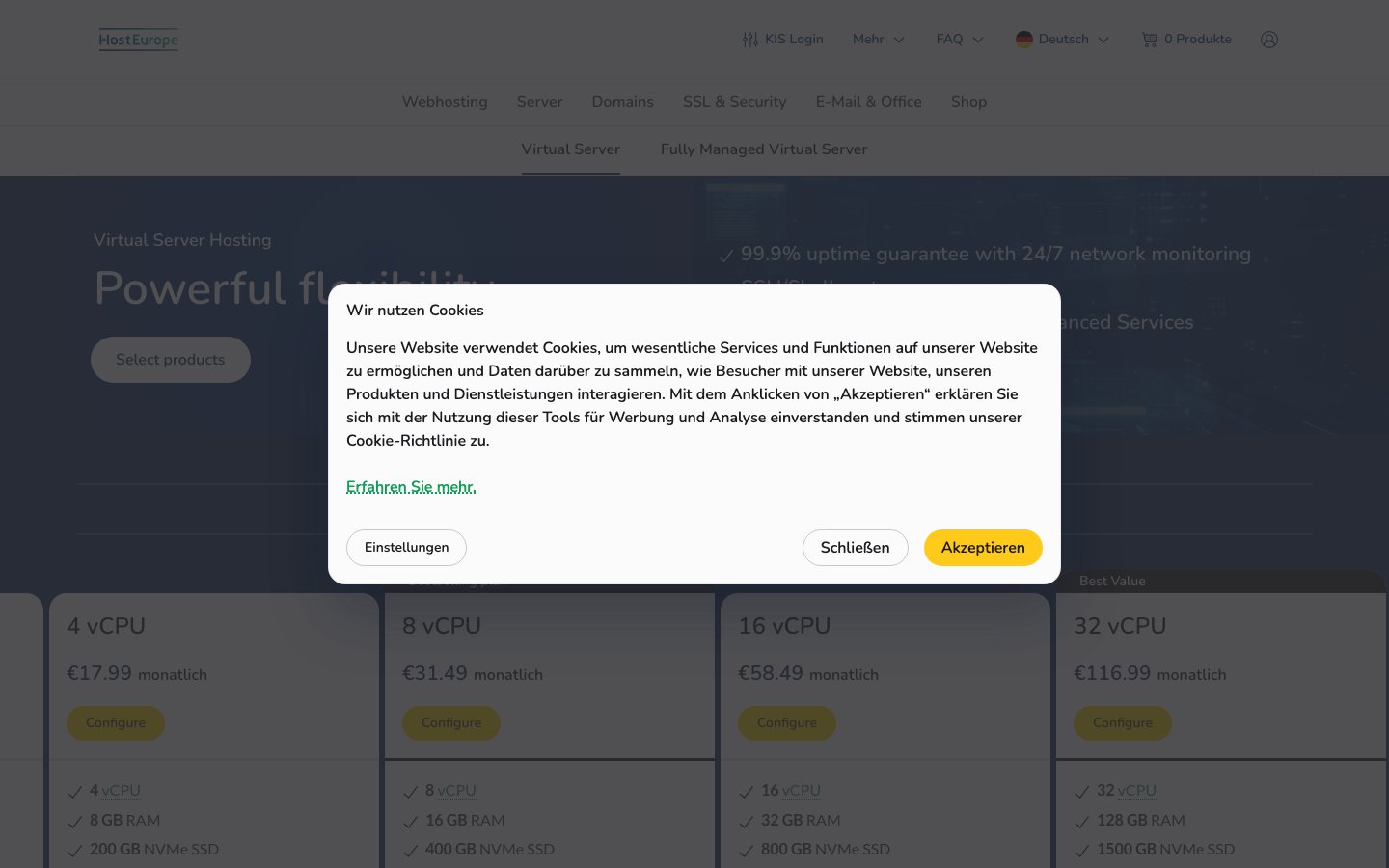Open KIS Login sliders icon

749,40
